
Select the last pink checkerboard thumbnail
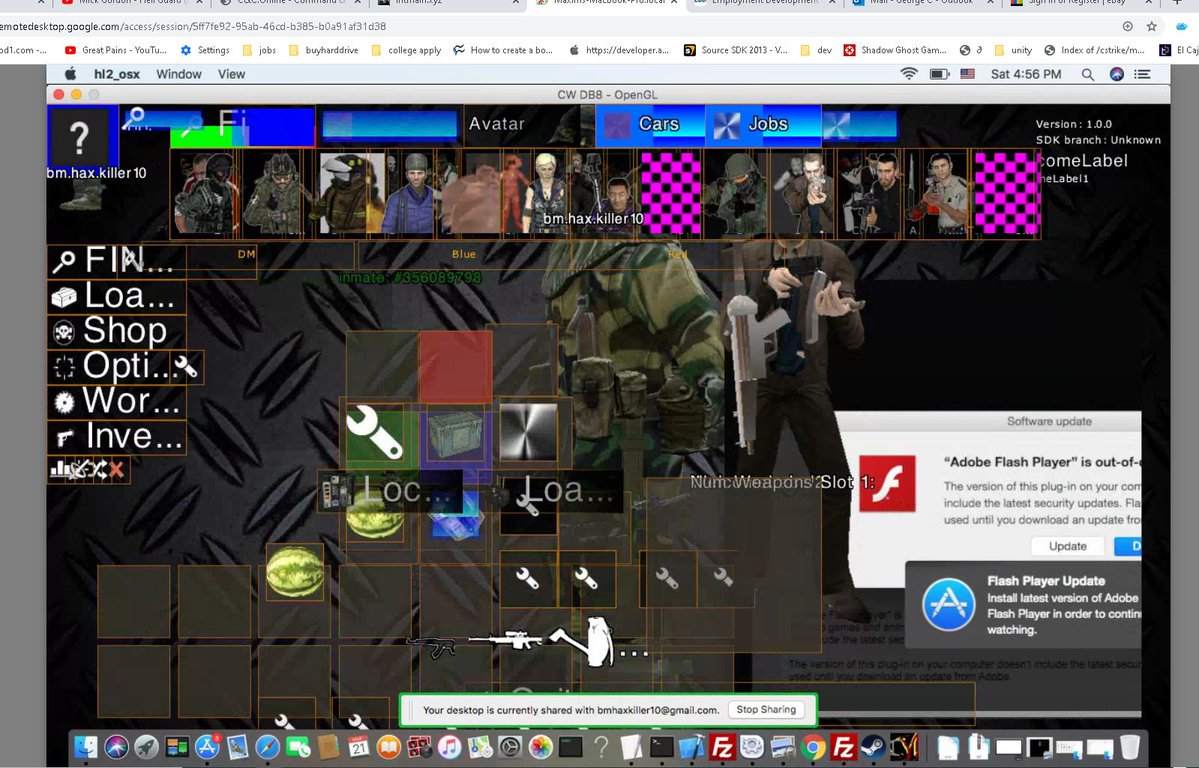(x=1006, y=193)
